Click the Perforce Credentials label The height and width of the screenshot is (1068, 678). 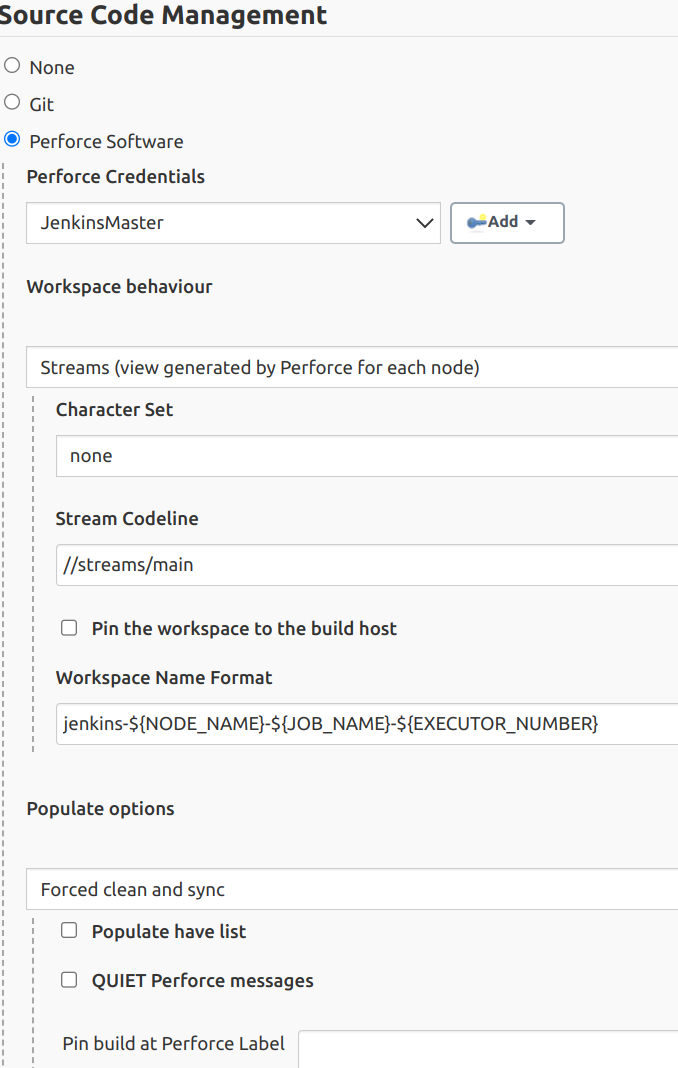(x=116, y=177)
